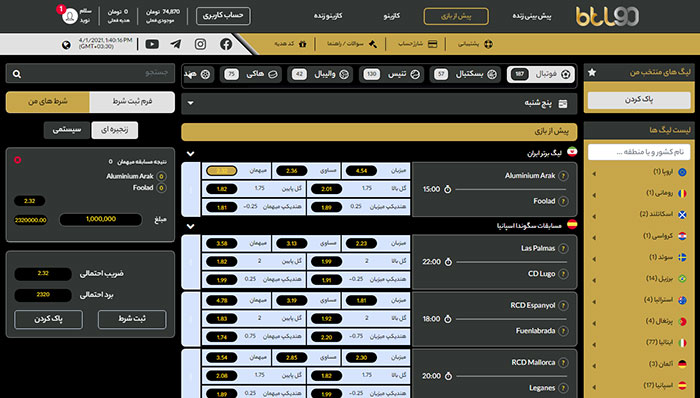Screen dimensions: 700x398
Task: Open the Facebook social link
Action: pos(226,44)
